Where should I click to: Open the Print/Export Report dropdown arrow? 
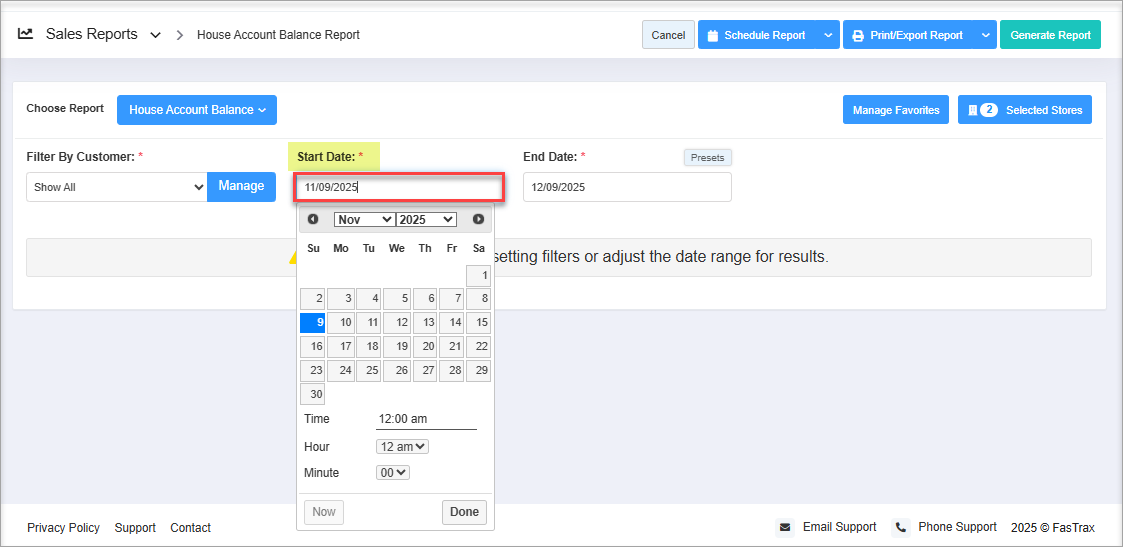click(985, 35)
